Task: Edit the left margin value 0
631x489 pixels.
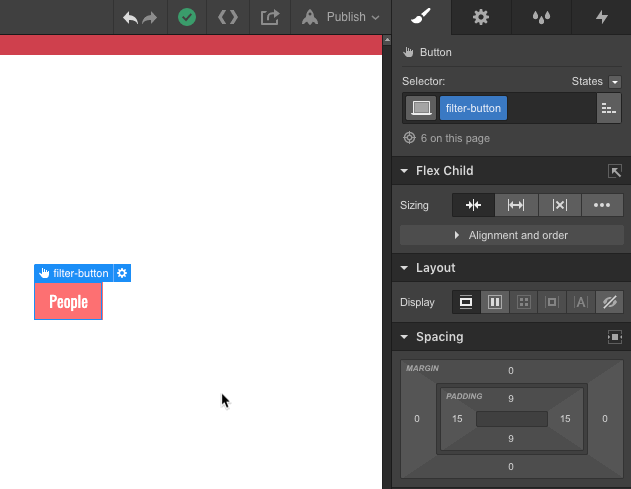Action: click(417, 419)
